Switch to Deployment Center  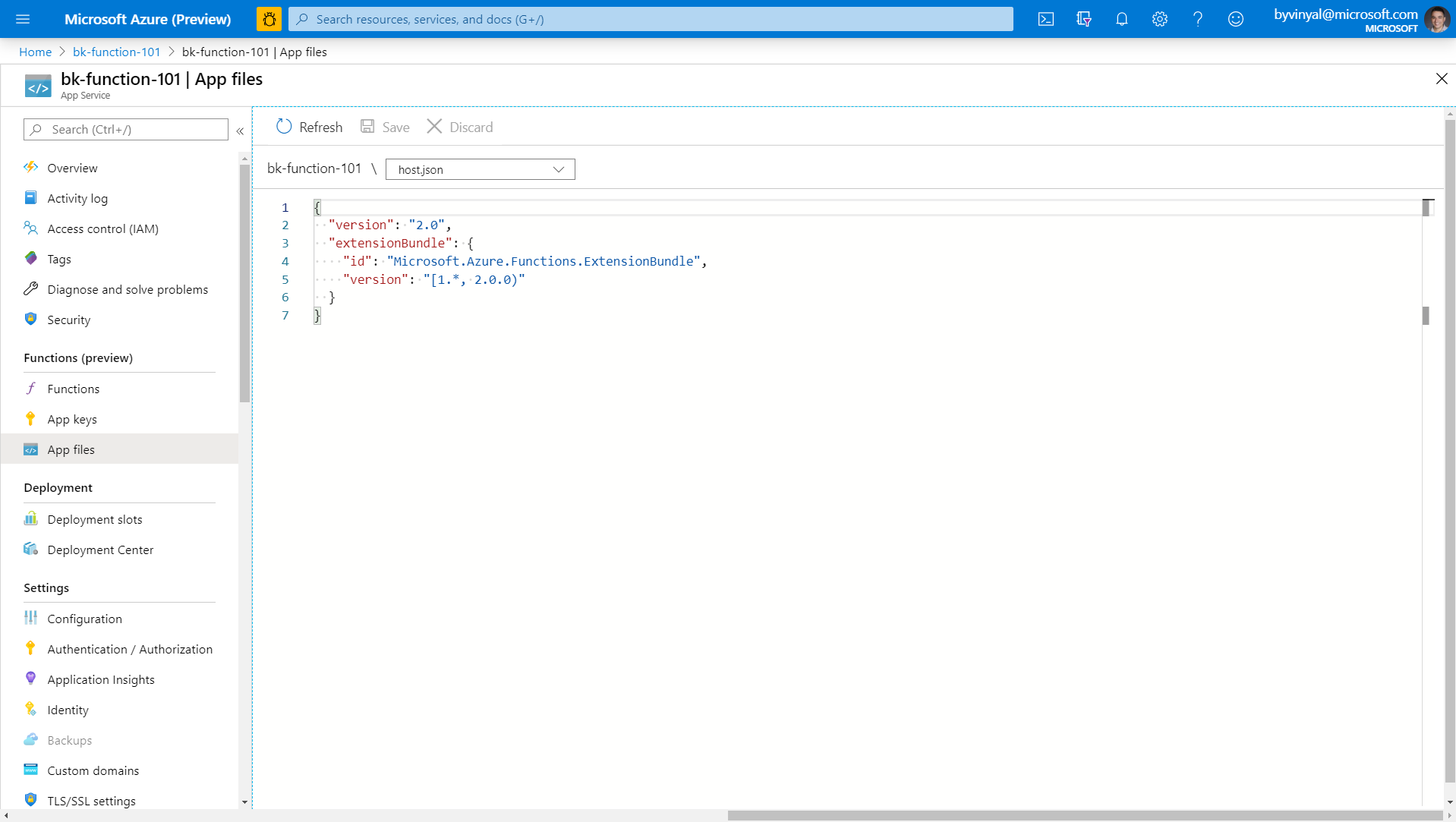[100, 550]
